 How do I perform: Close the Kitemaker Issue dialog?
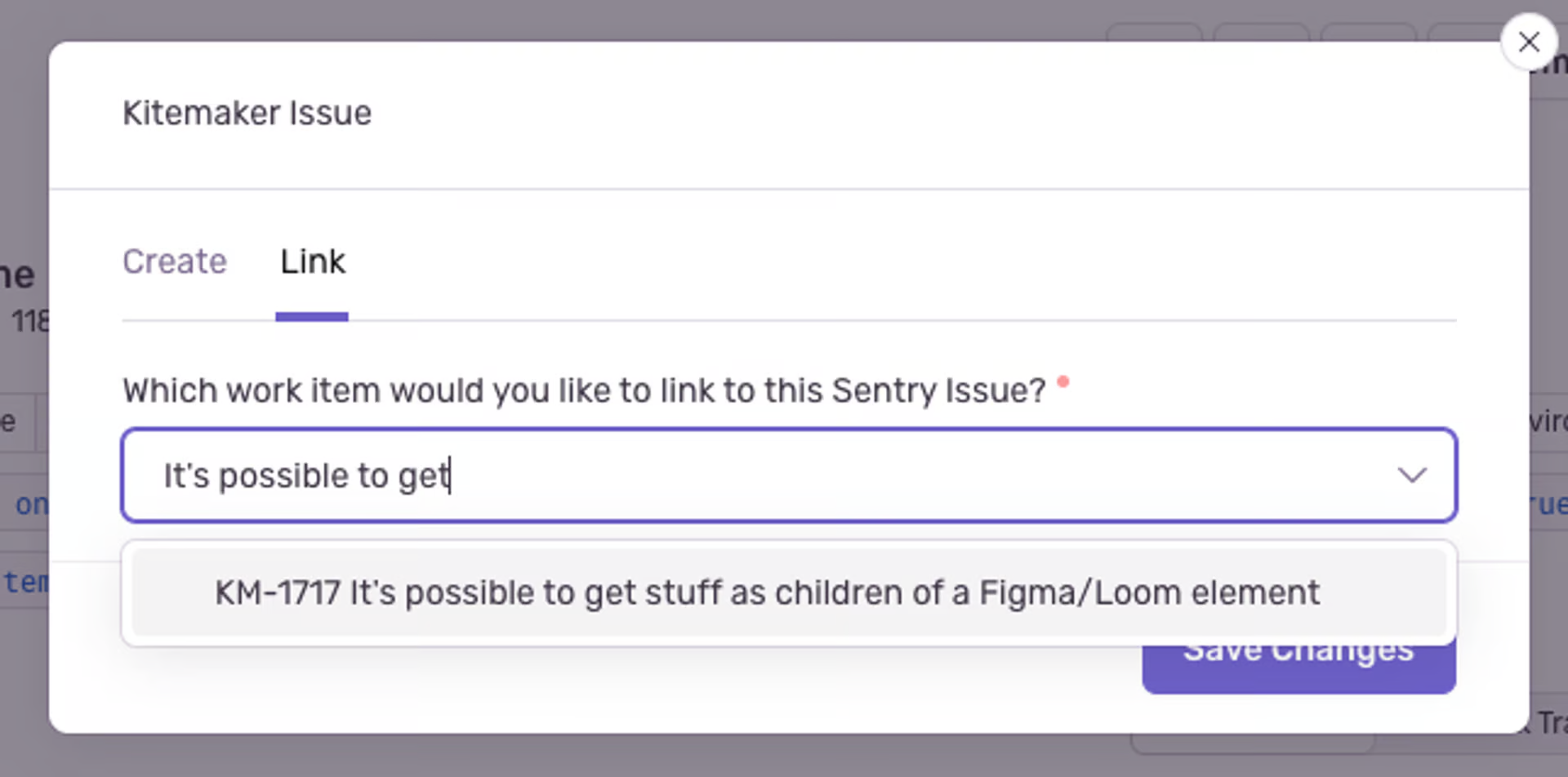[1528, 42]
